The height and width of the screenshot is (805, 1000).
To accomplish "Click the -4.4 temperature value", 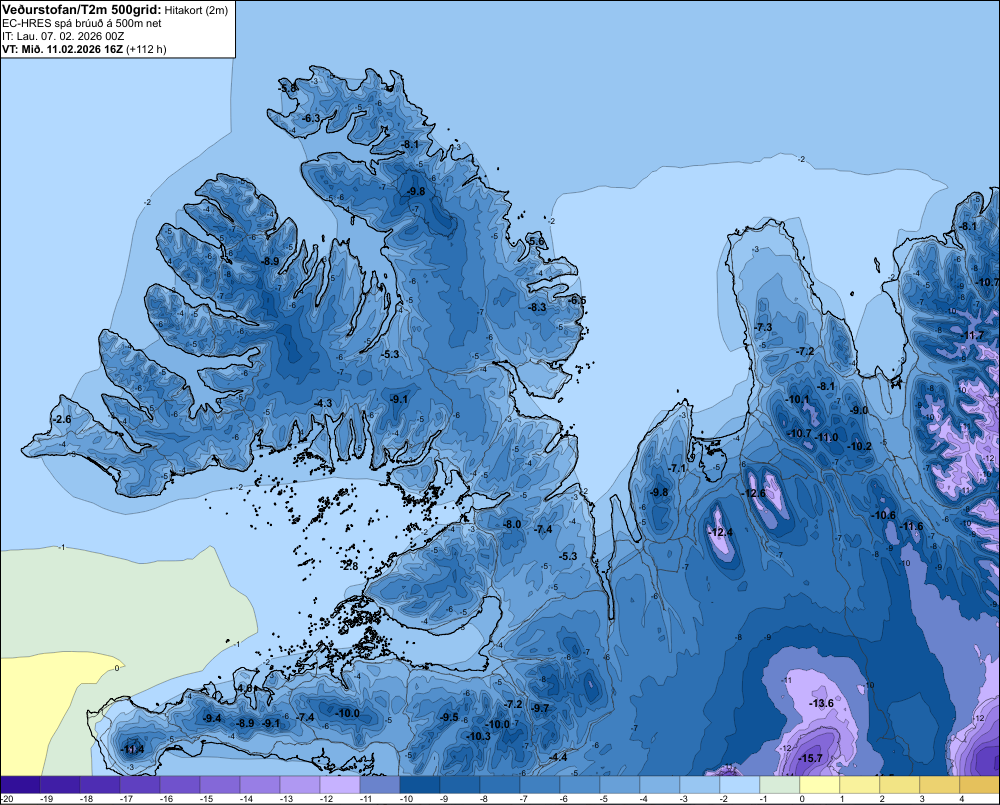I will point(558,757).
